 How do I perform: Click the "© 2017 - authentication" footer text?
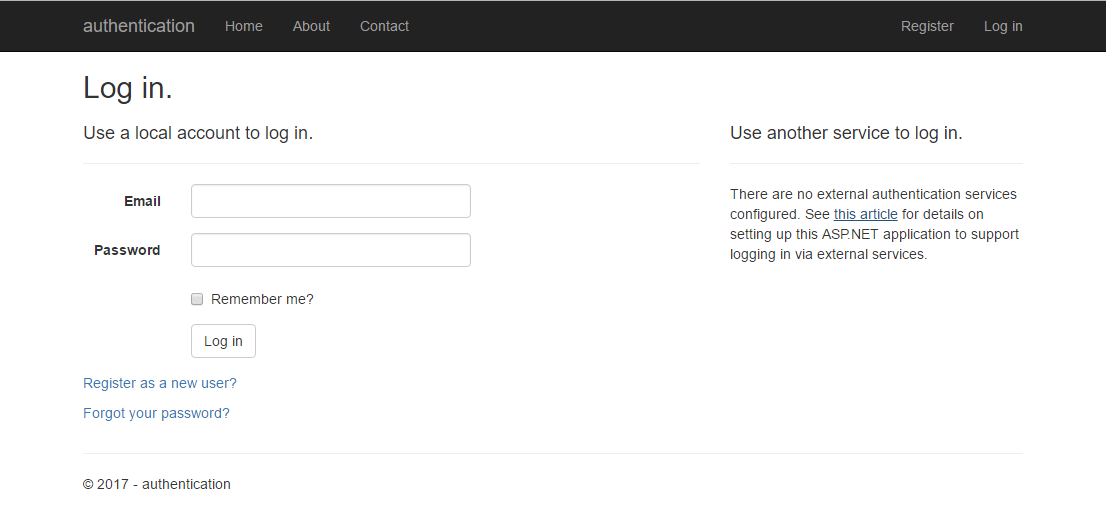(157, 484)
